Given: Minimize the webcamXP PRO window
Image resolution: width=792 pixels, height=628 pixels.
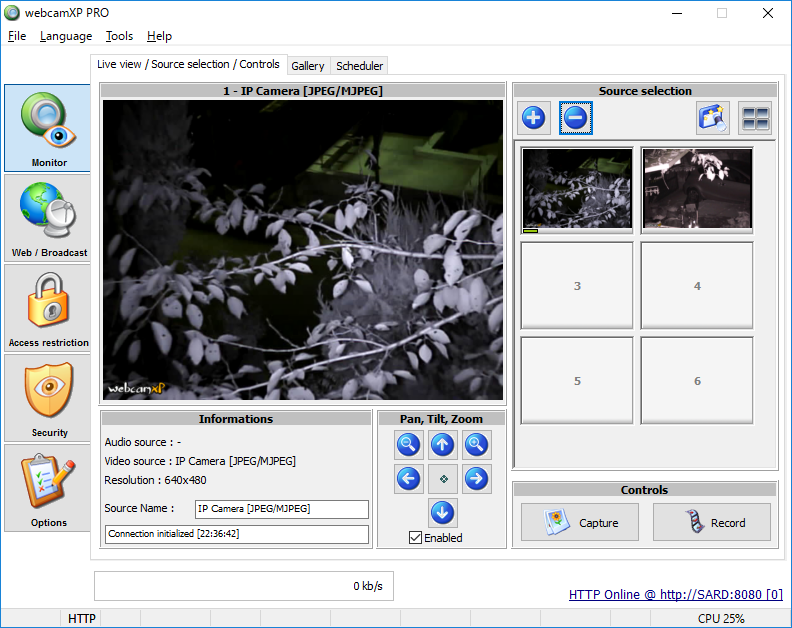Looking at the screenshot, I should pos(677,13).
